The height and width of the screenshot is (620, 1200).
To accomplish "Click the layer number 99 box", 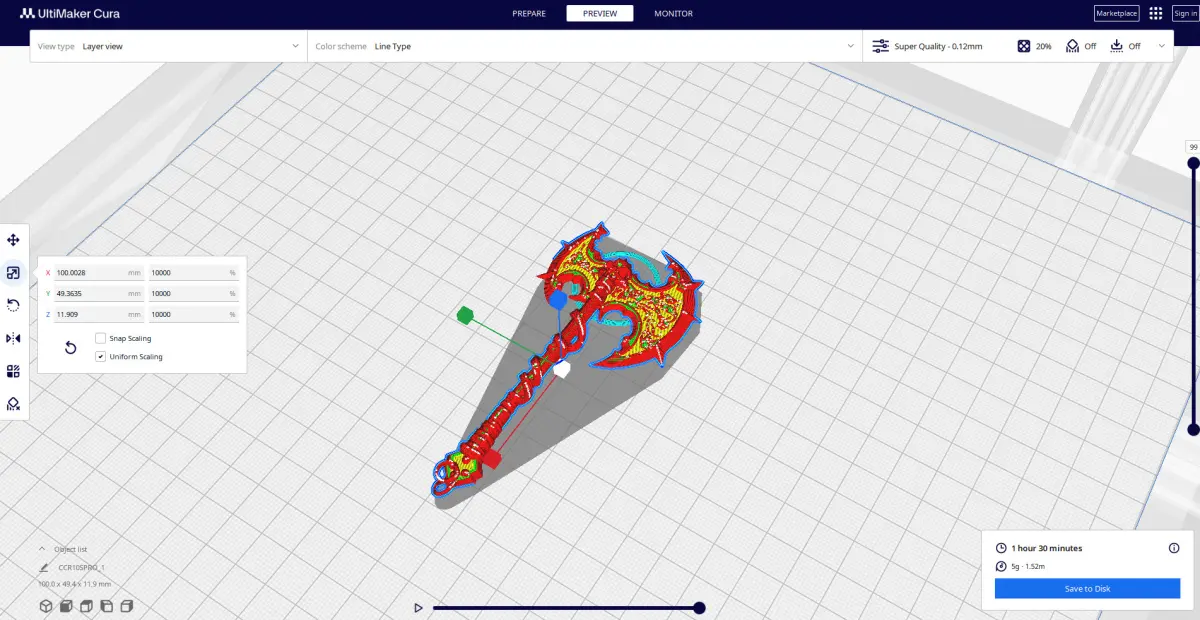I will pyautogui.click(x=1193, y=147).
